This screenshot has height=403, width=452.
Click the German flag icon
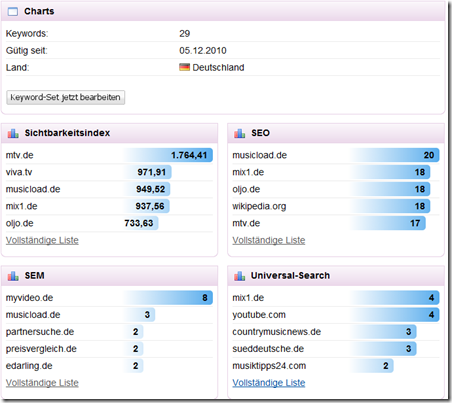click(x=184, y=67)
